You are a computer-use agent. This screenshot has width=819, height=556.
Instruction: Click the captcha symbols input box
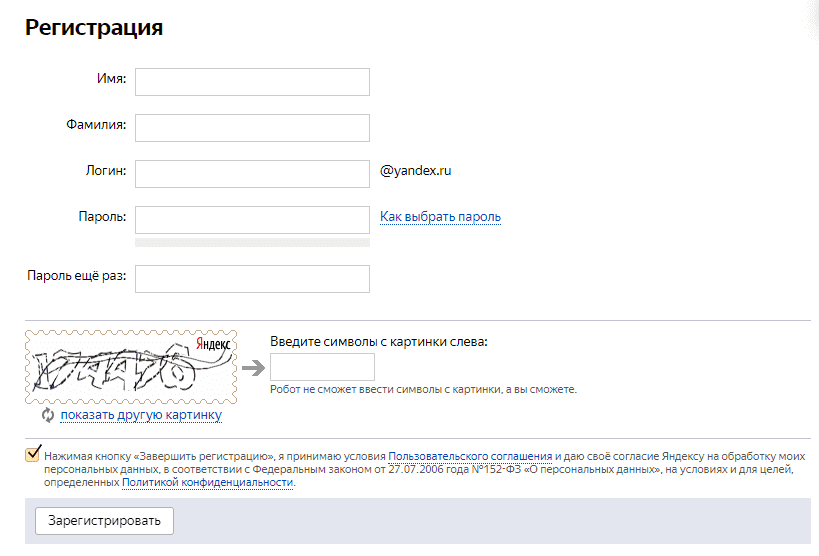coord(322,367)
